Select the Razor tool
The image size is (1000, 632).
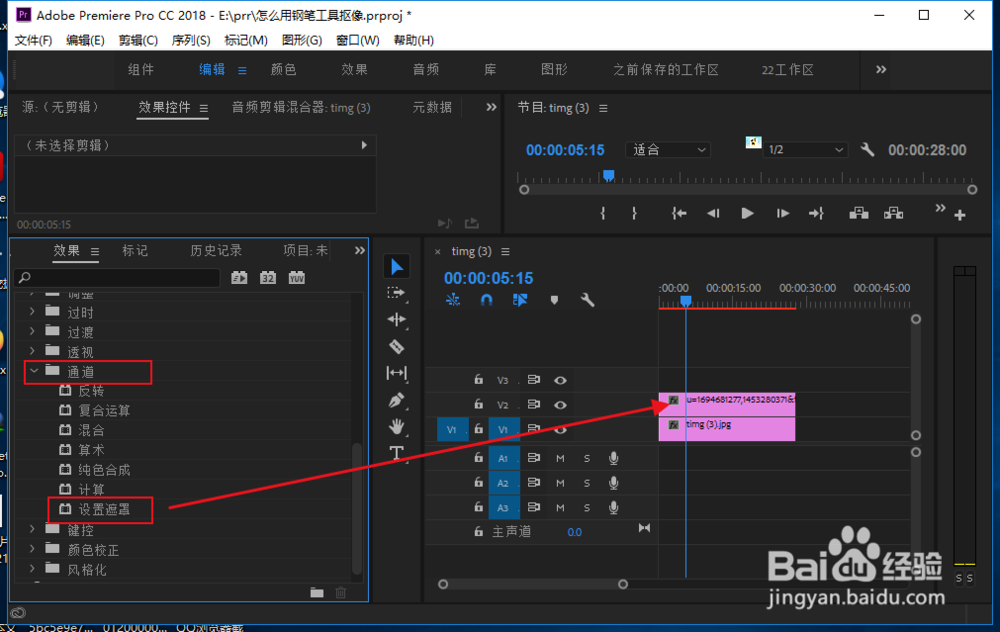click(397, 346)
